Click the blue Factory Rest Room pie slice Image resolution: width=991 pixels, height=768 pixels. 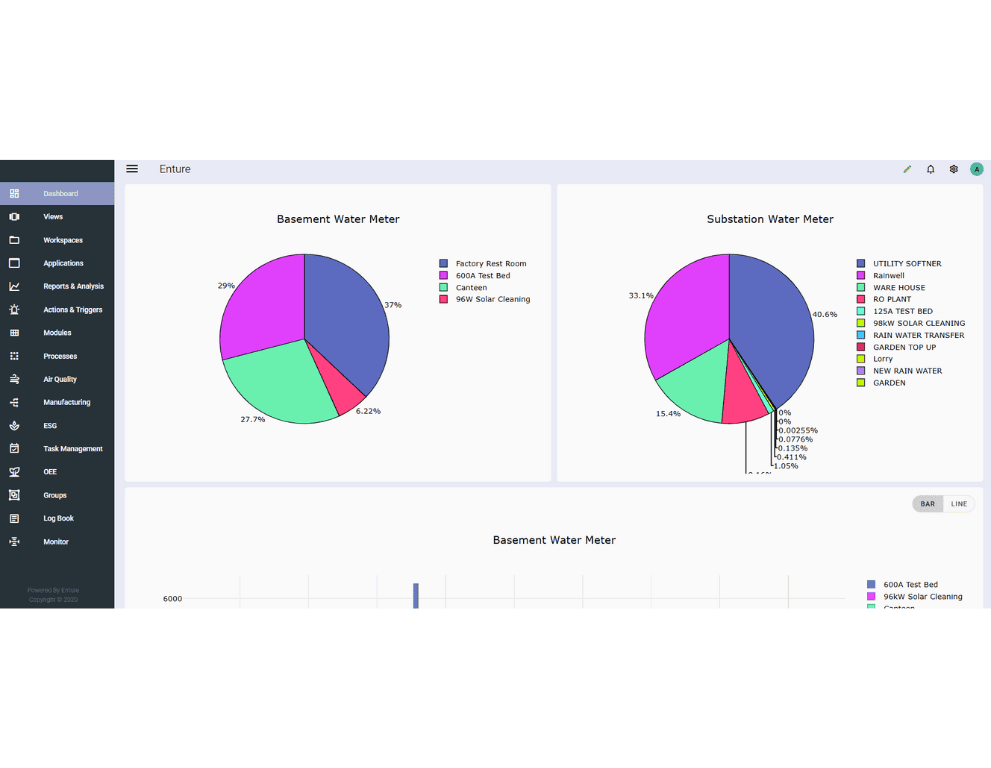point(345,320)
